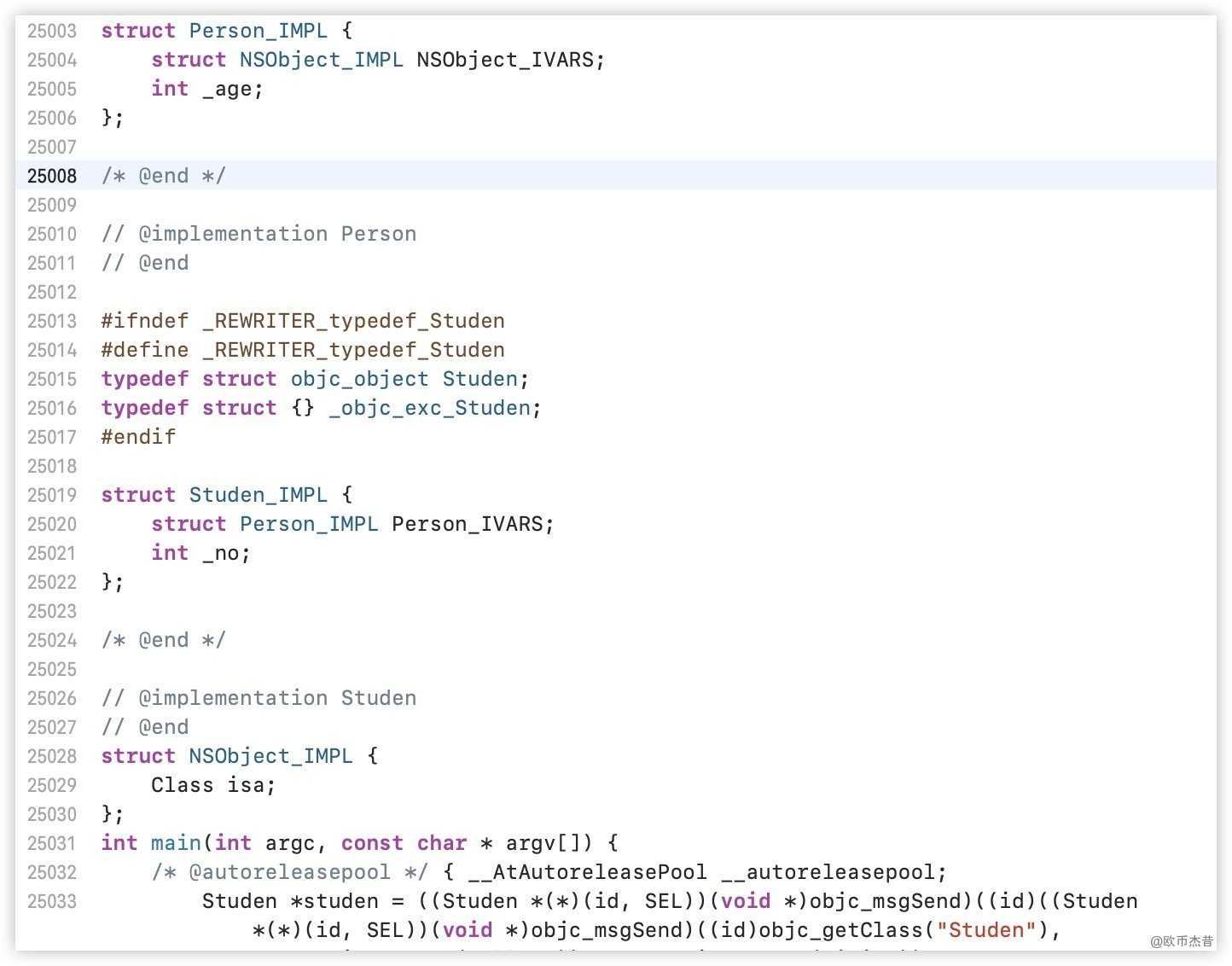Click the '#ifndef _REWRITER_typedef_Studen' directive
1232x966 pixels.
click(302, 321)
